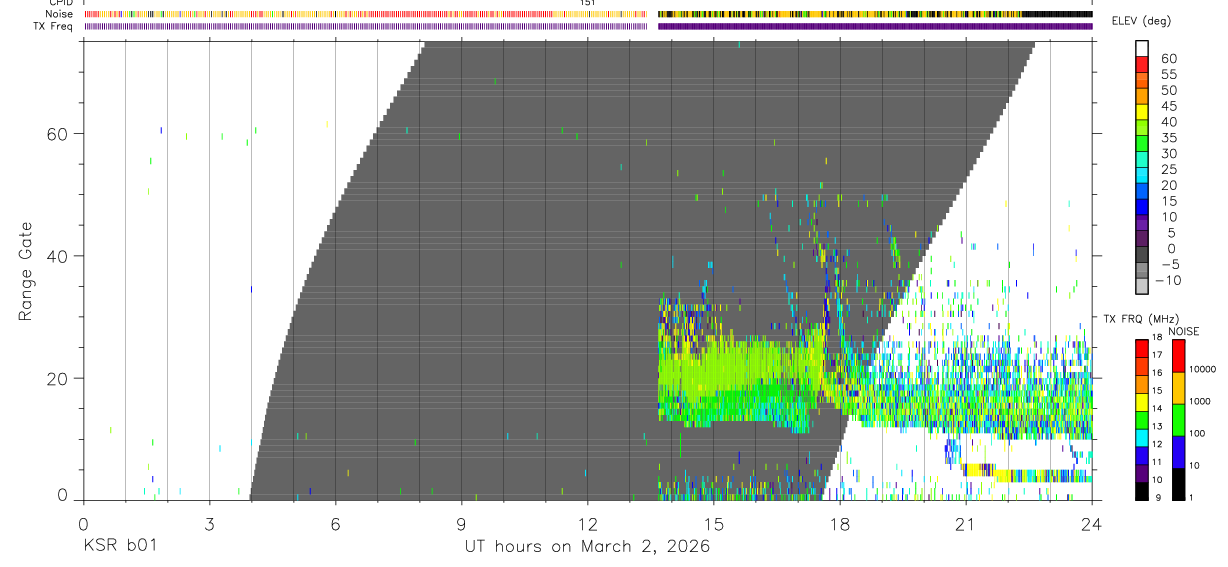
Task: Click the x-axis tick label 15
Action: click(713, 523)
